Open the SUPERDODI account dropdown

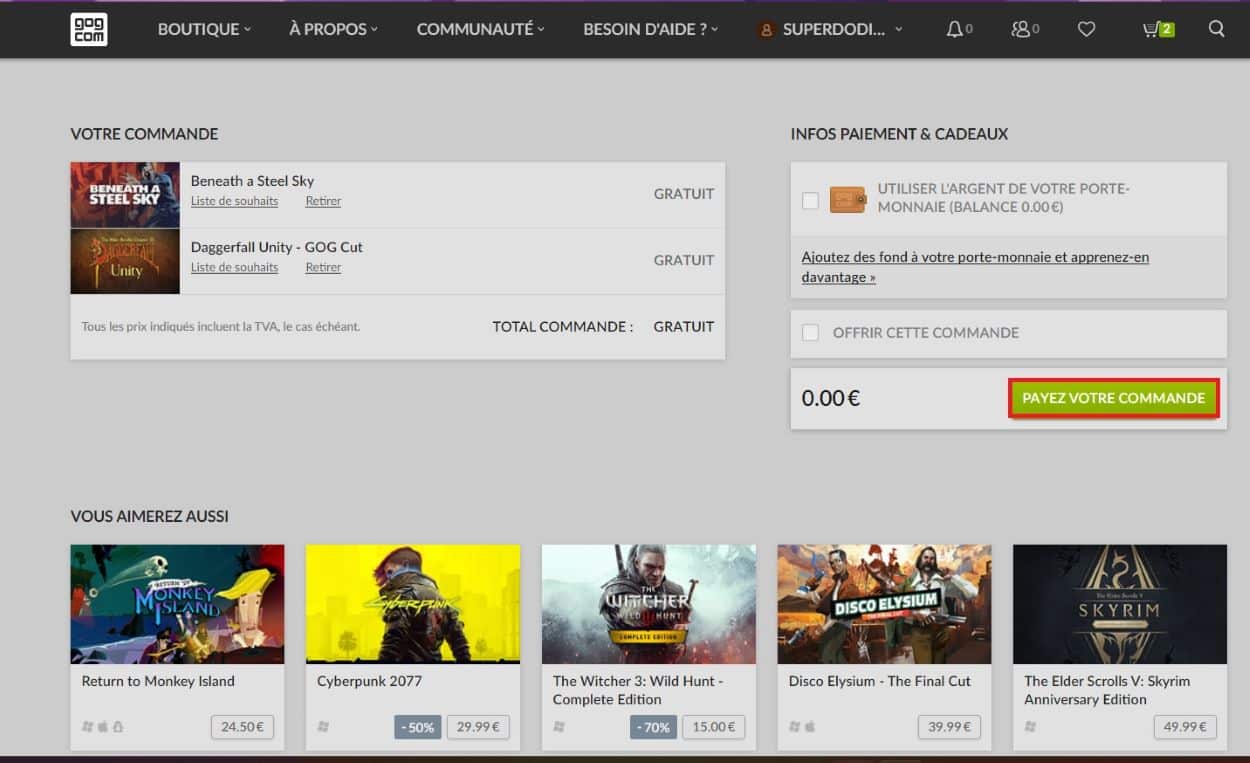(832, 29)
